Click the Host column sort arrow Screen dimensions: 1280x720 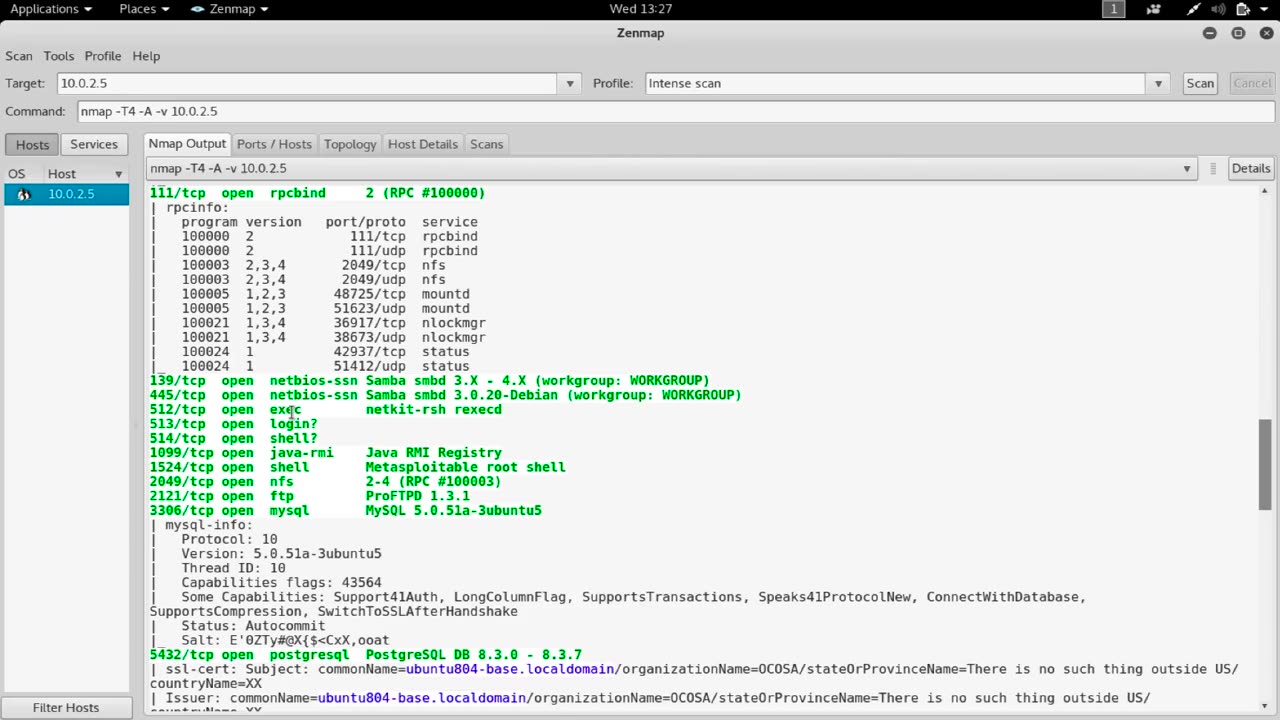pos(118,174)
